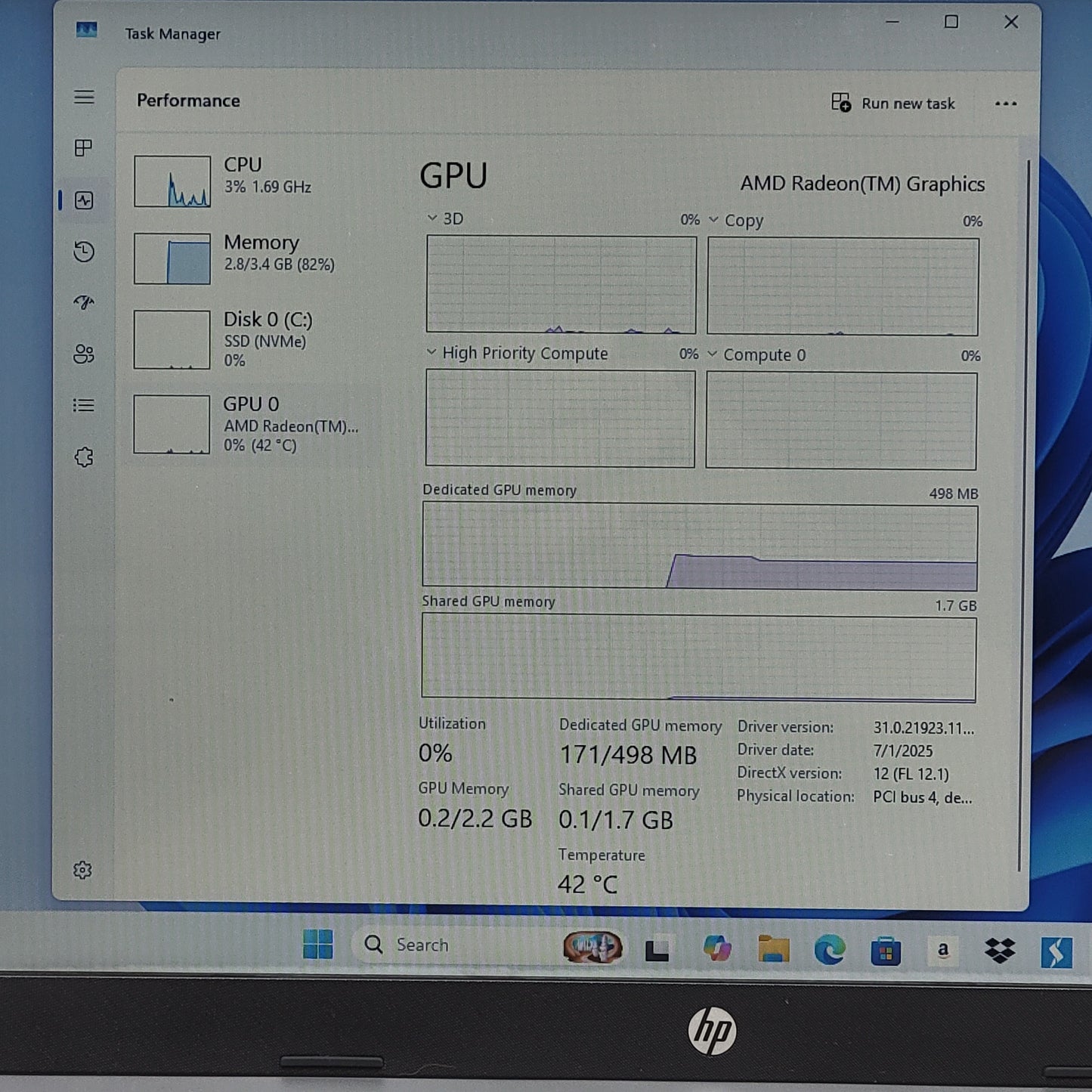The width and height of the screenshot is (1092, 1092).
Task: Open the hamburger navigation menu
Action: (84, 97)
